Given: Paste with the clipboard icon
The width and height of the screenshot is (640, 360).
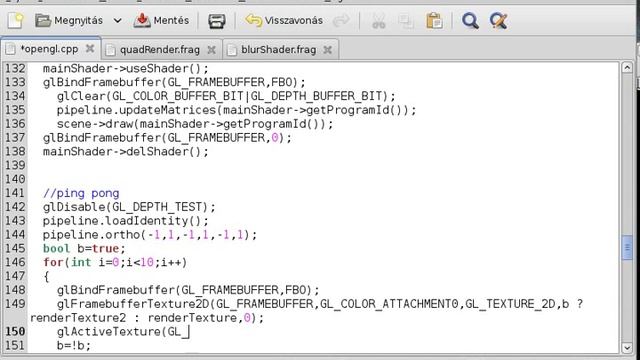Looking at the screenshot, I should 434,21.
